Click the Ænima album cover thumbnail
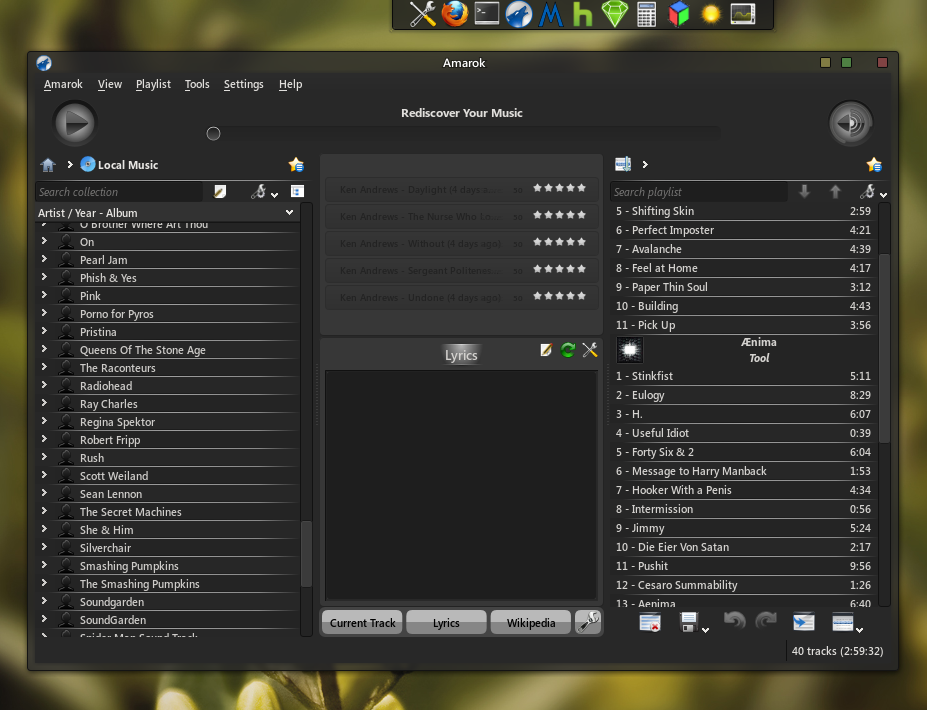927x710 pixels. [630, 350]
